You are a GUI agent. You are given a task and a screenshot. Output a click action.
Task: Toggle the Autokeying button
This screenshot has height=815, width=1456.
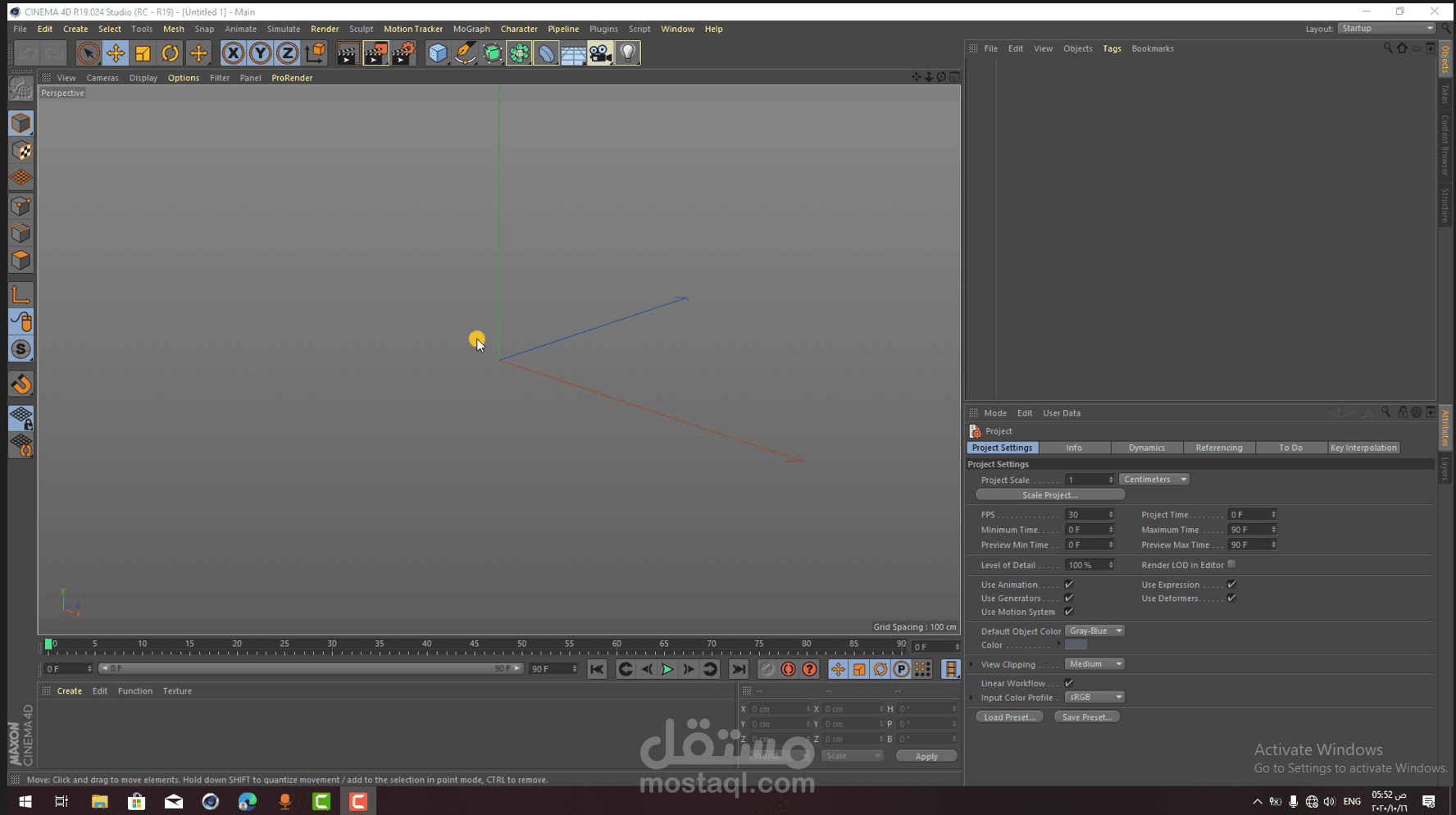788,670
